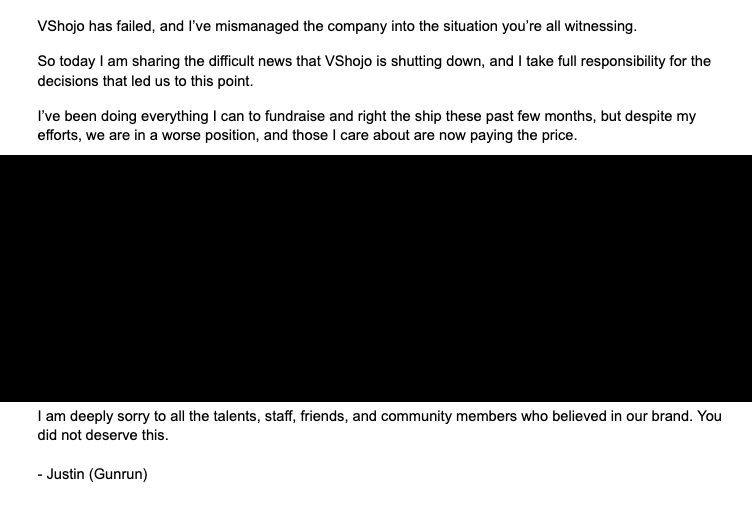Click the word 'witnessing' ending the first line
The width and height of the screenshot is (752, 511).
[x=600, y=25]
